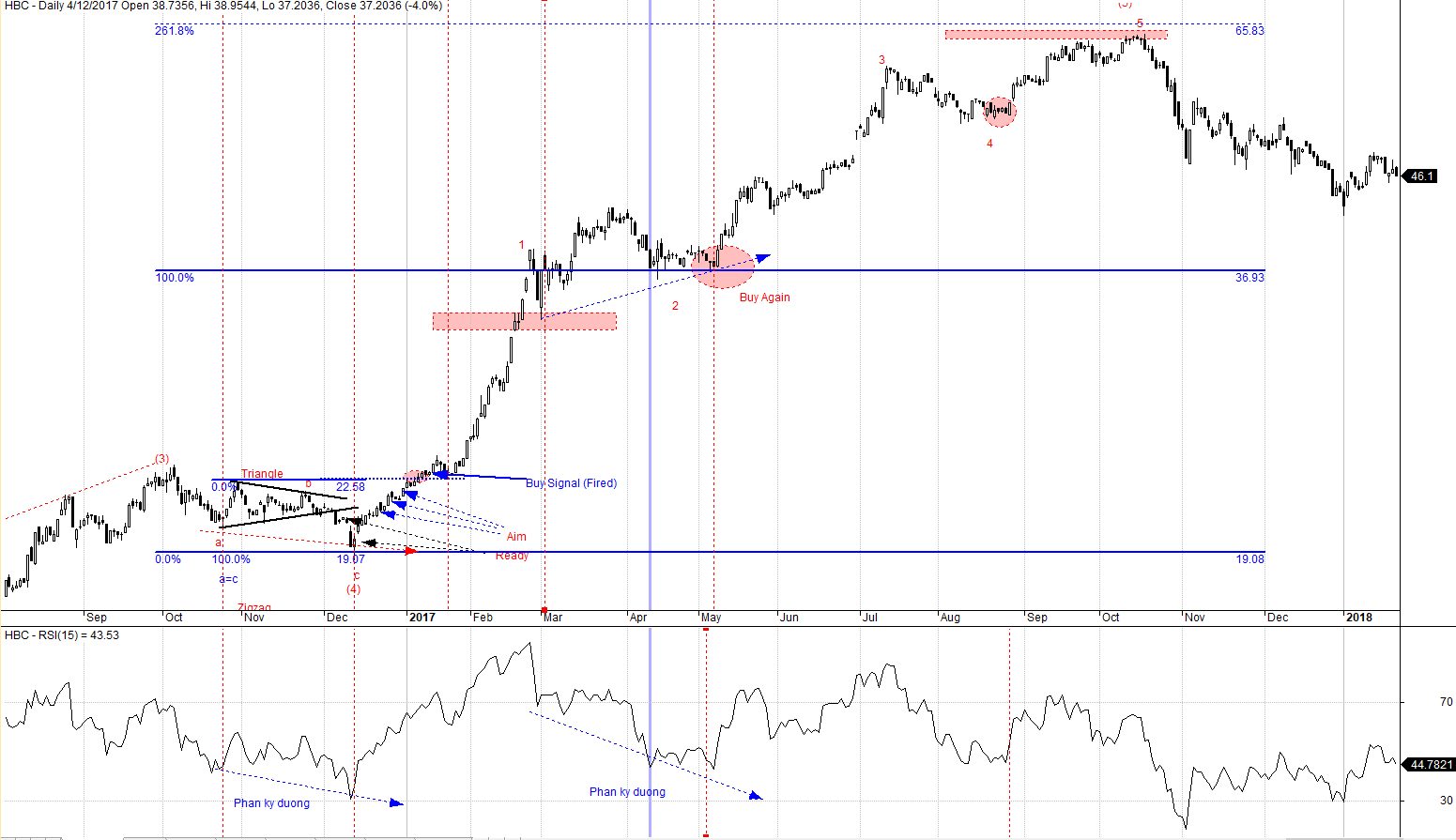The image size is (1456, 840).
Task: Click the pink ellipse above 'Buy Again'
Action: pyautogui.click(x=723, y=267)
